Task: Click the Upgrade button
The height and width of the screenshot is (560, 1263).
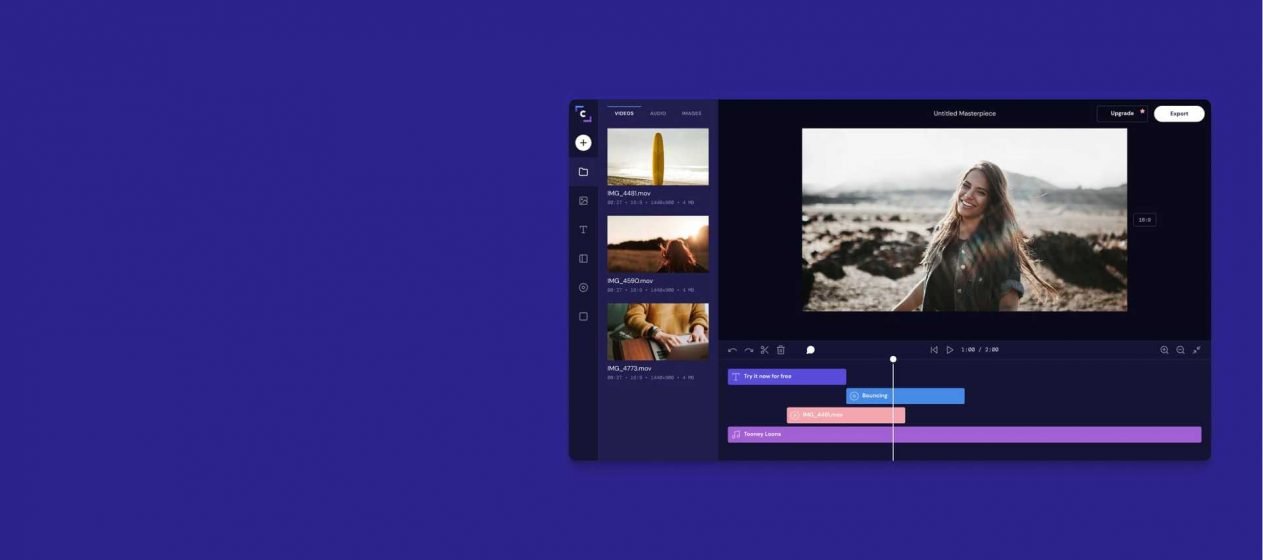Action: click(1122, 114)
